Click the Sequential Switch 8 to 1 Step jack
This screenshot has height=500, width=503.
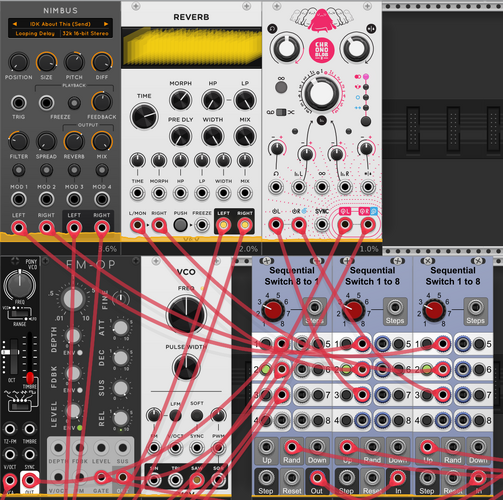266,478
